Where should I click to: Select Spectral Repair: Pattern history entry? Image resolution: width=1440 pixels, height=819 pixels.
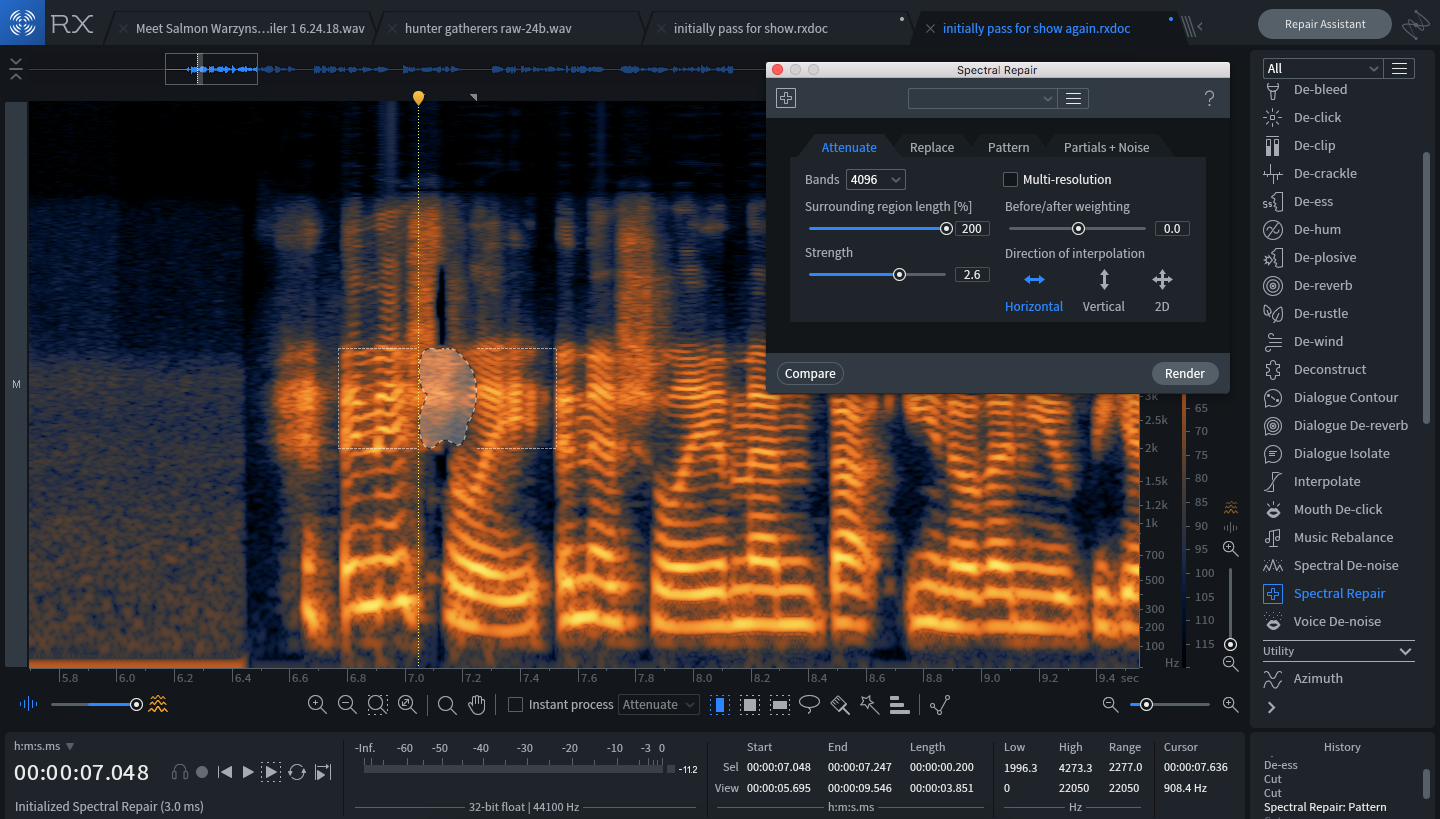pos(1325,807)
